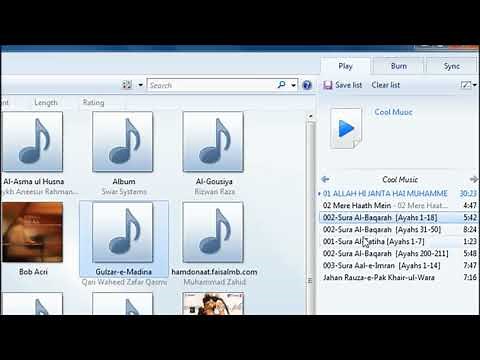Click the Save list button

point(343,85)
